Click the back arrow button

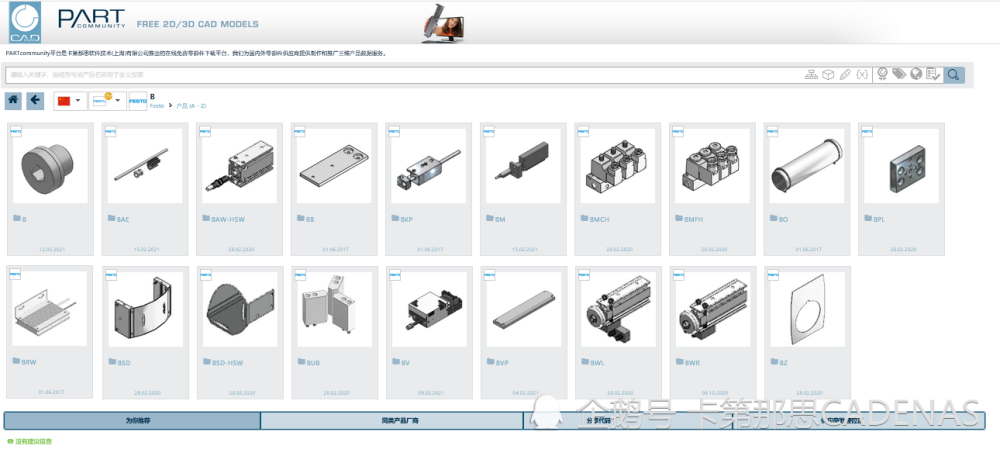tap(35, 101)
